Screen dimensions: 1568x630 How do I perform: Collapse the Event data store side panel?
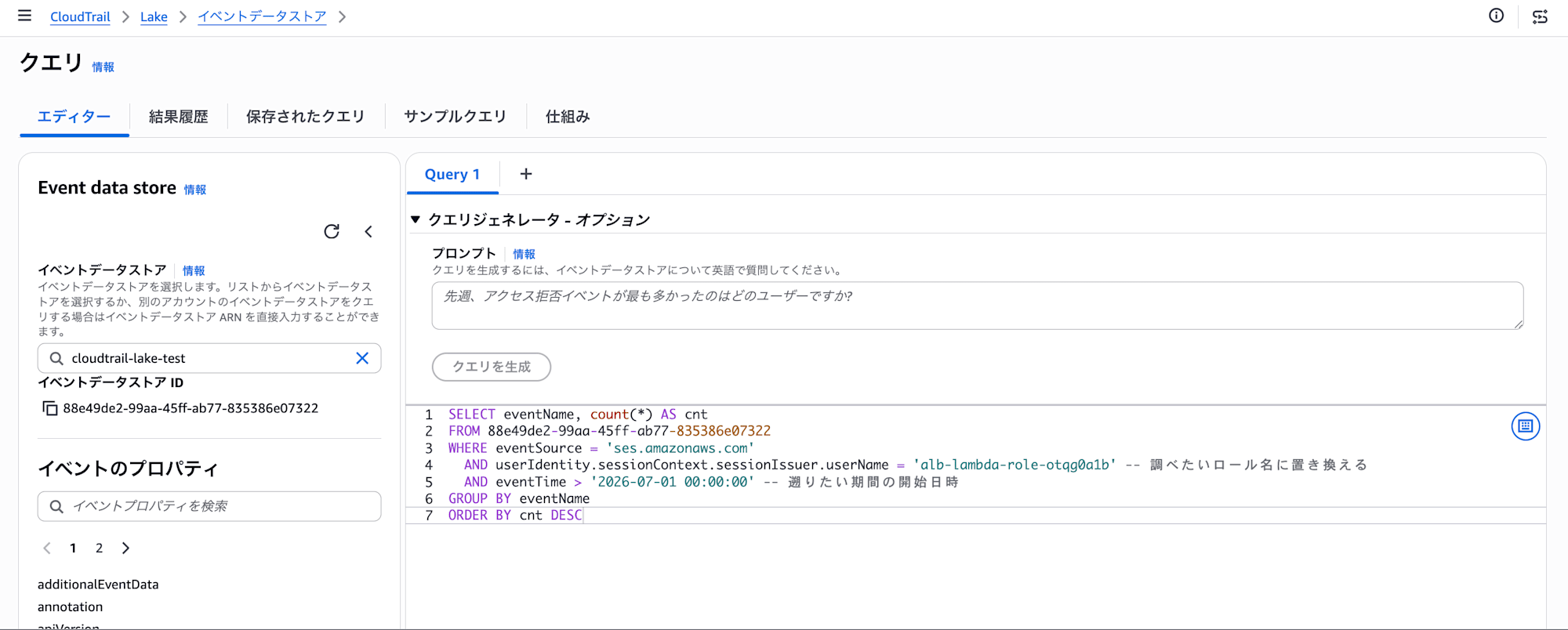368,231
